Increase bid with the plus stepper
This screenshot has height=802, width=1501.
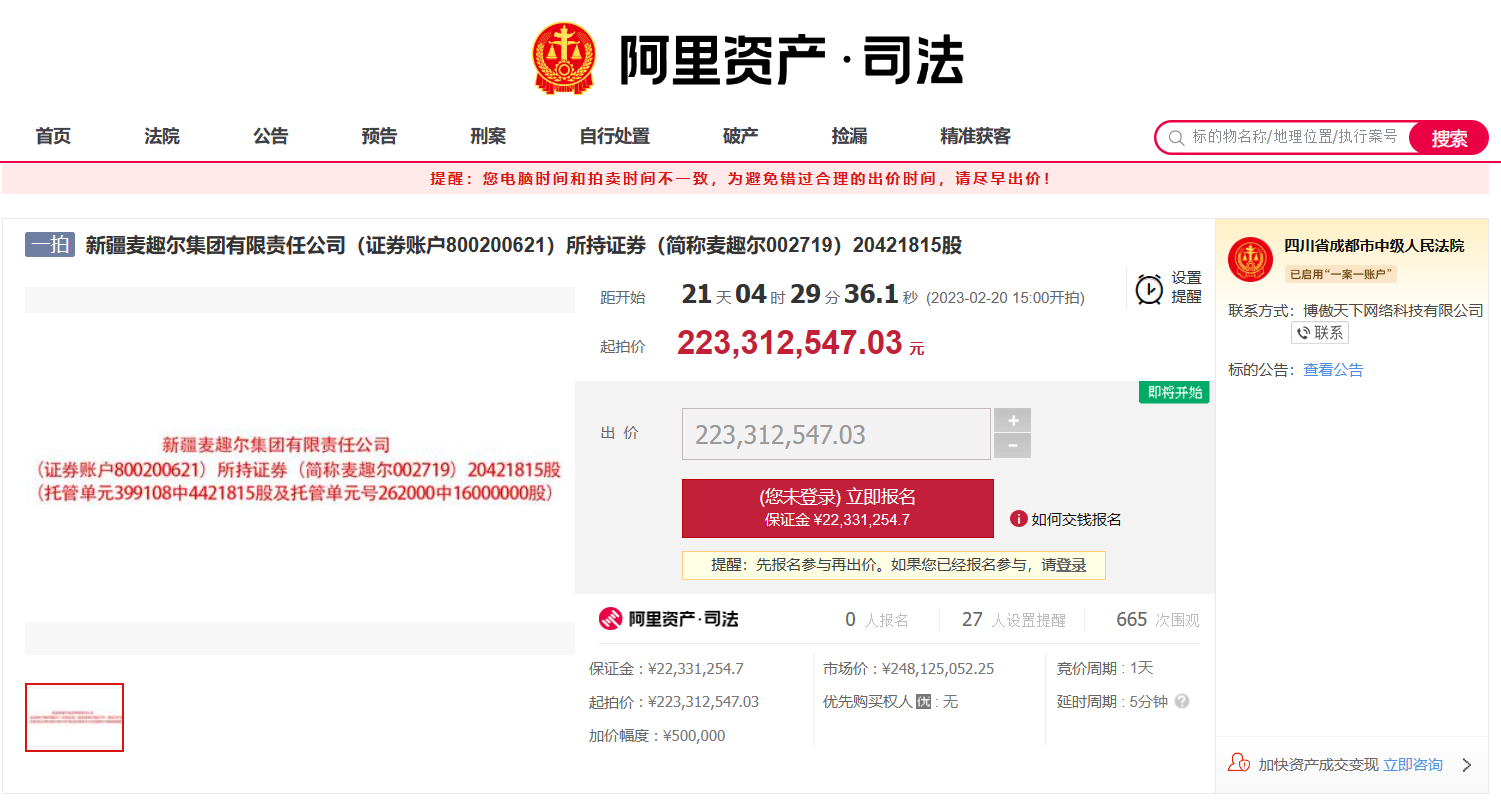tap(1012, 421)
